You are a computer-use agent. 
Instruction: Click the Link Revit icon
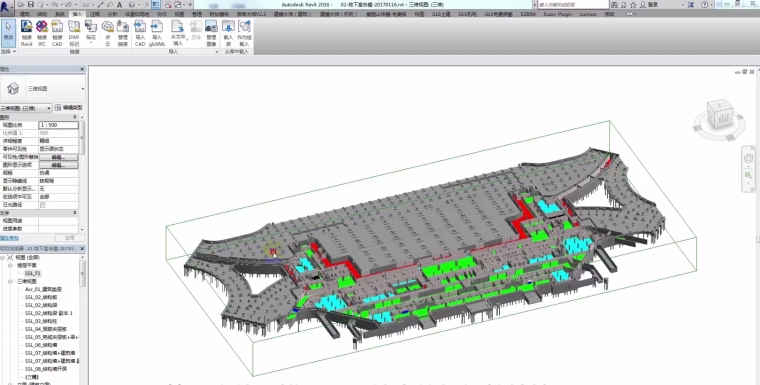(27, 33)
